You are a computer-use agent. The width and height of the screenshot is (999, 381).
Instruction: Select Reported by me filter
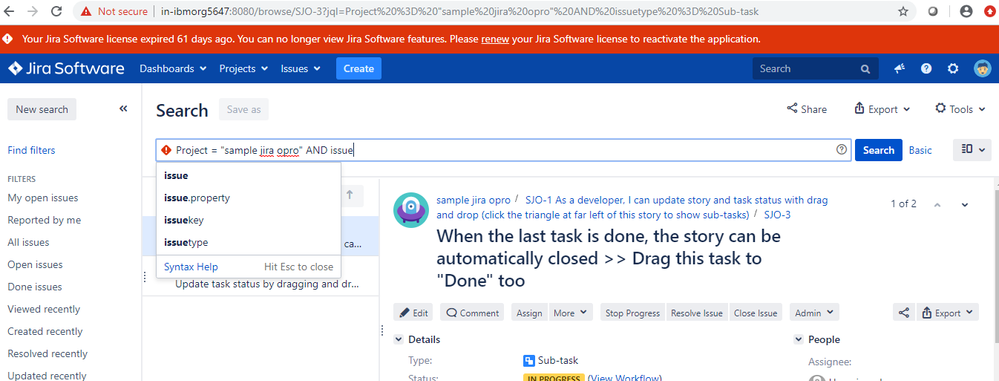point(44,220)
